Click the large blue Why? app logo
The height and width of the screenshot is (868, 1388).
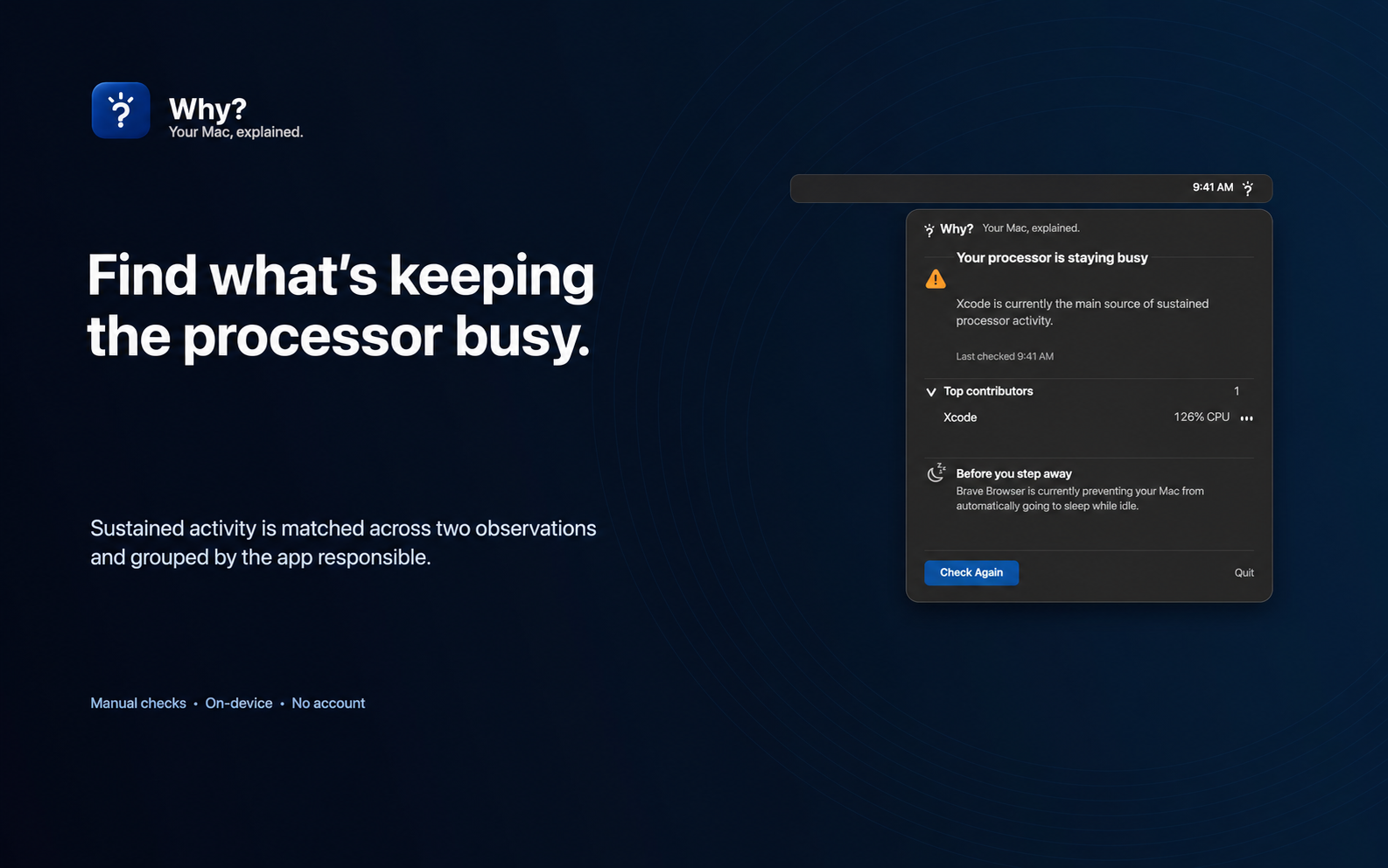(121, 110)
